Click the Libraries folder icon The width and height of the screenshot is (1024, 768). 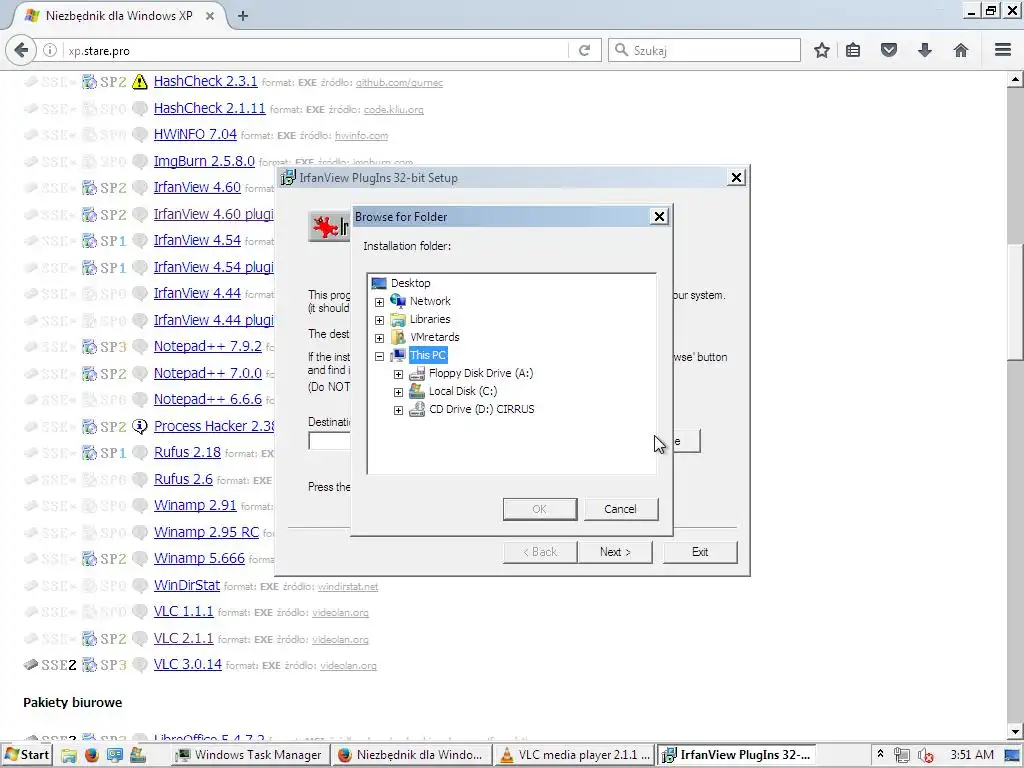(398, 319)
